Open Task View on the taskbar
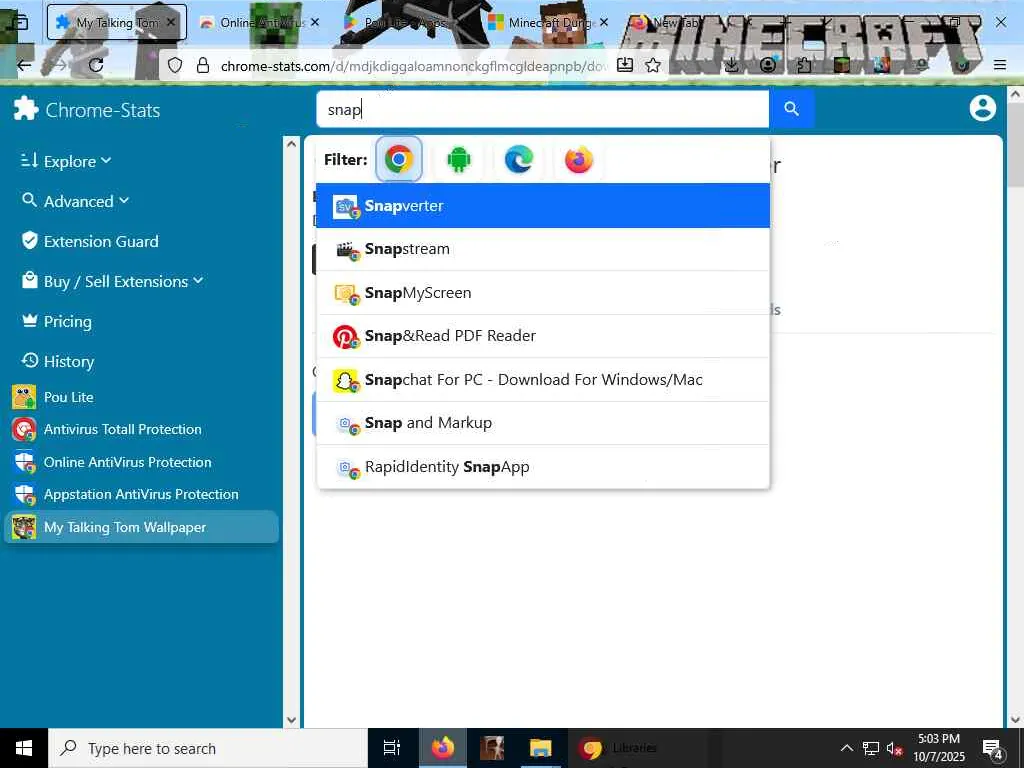1024x768 pixels. click(392, 748)
